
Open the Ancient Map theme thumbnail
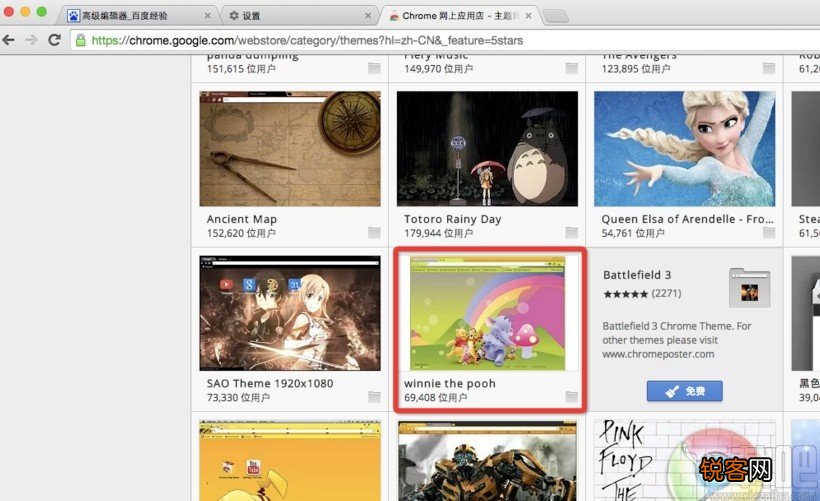(290, 149)
